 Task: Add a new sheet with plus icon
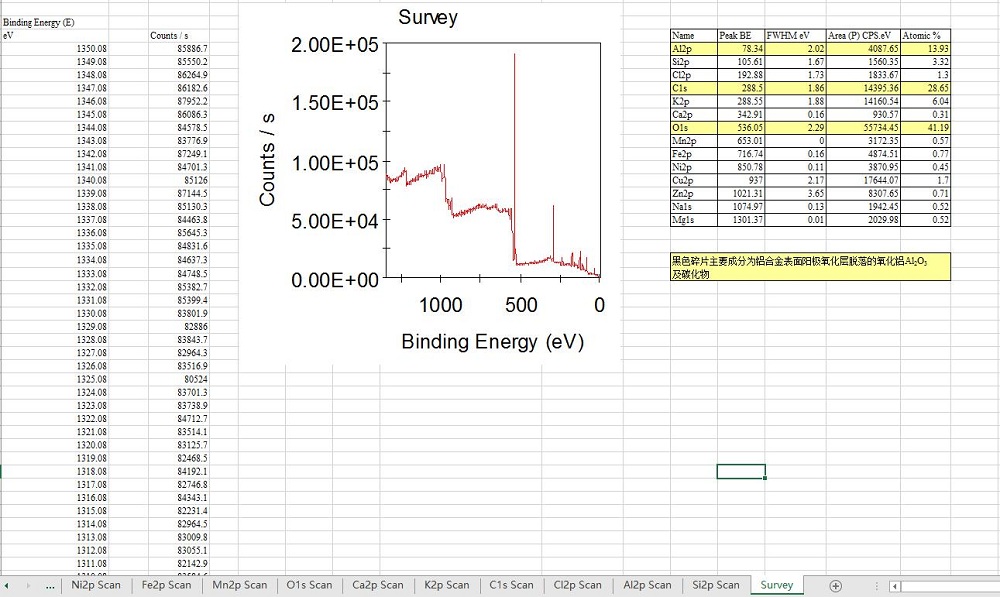click(x=836, y=585)
